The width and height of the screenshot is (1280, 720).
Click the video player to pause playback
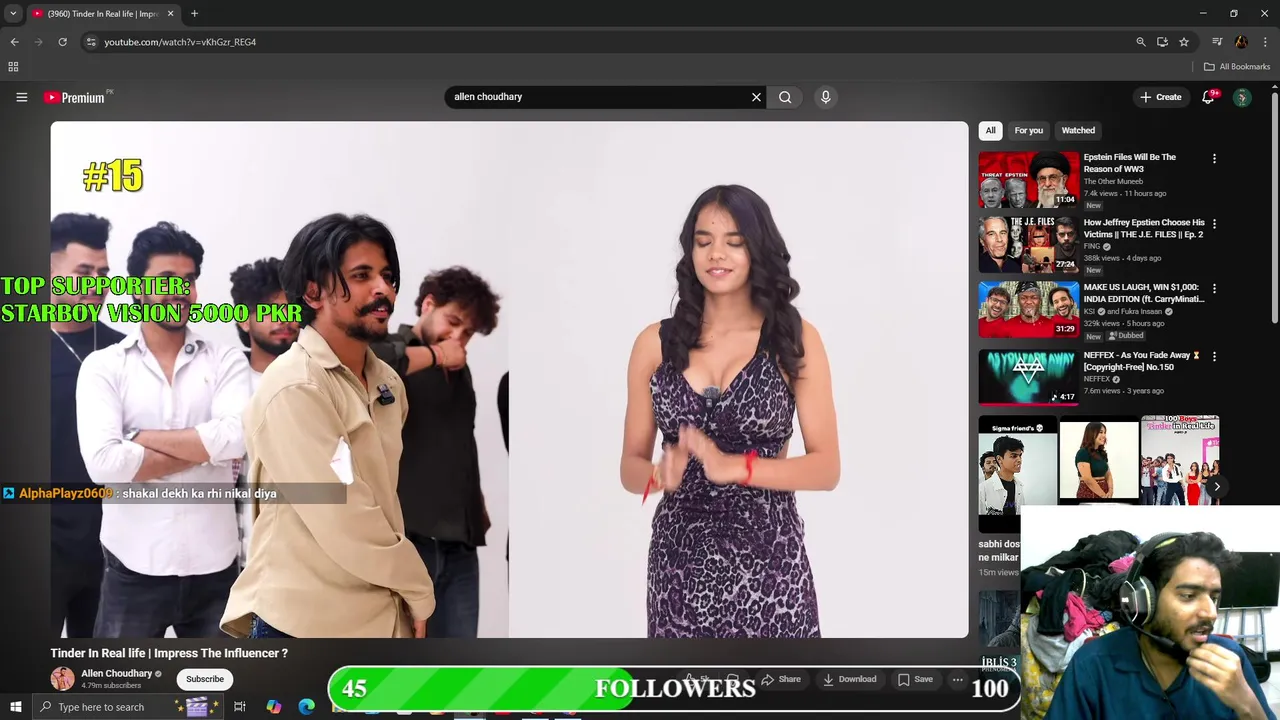(509, 379)
